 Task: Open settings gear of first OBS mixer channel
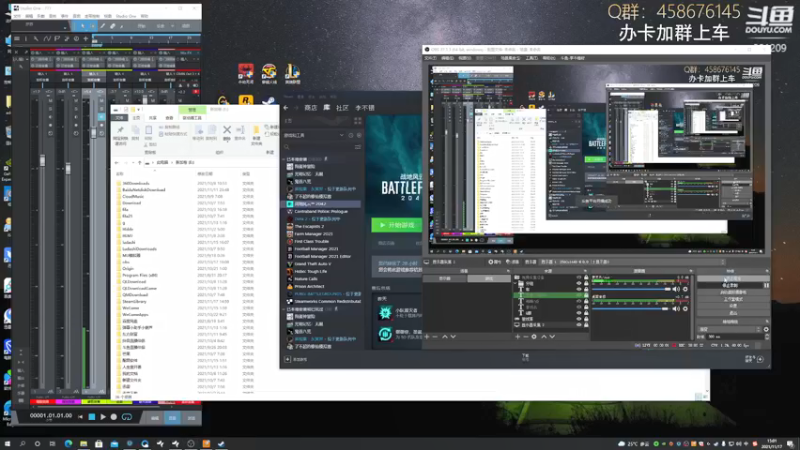tap(685, 289)
